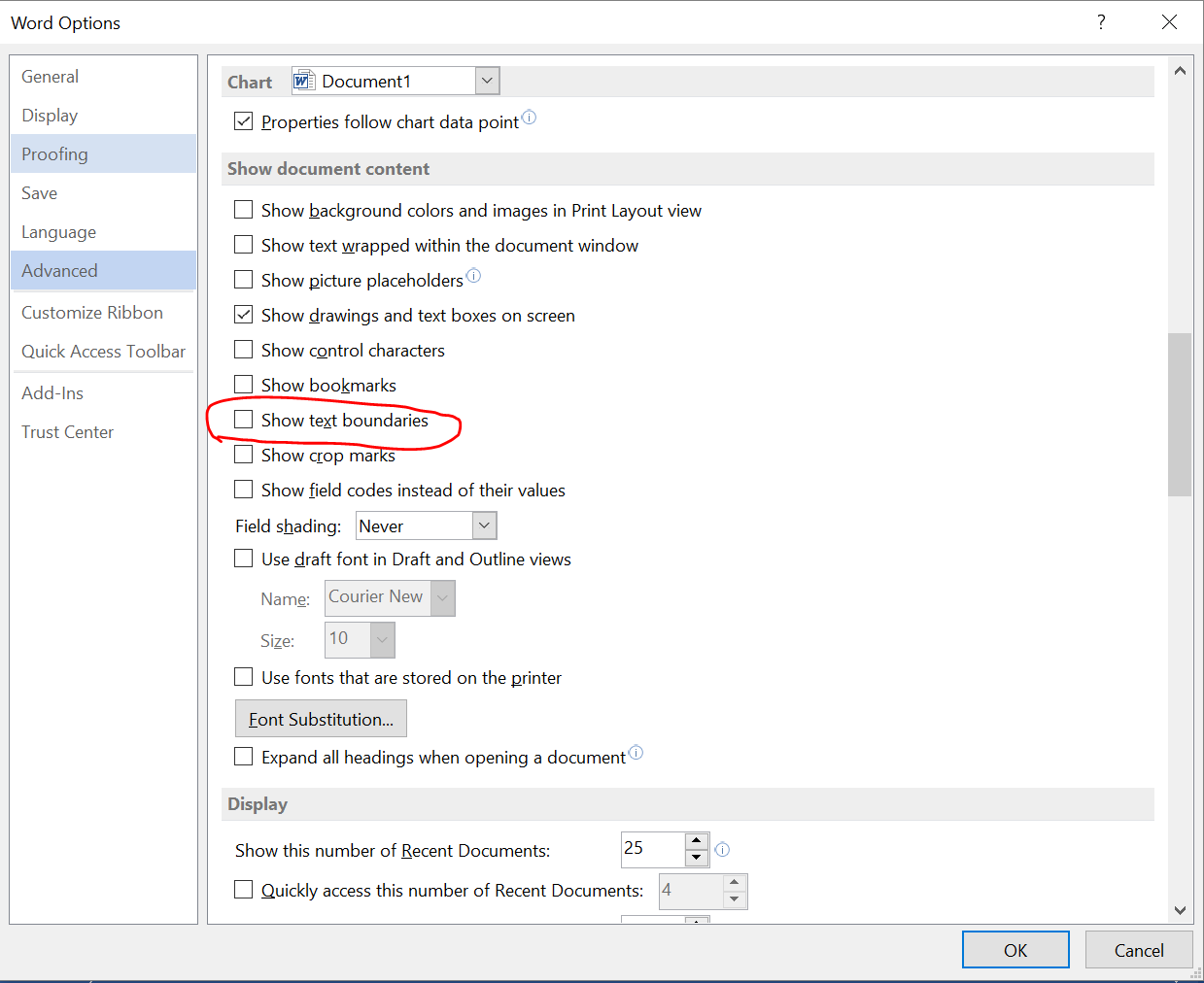Enable Show background colors and images checkbox
1204x983 pixels.
[x=244, y=210]
